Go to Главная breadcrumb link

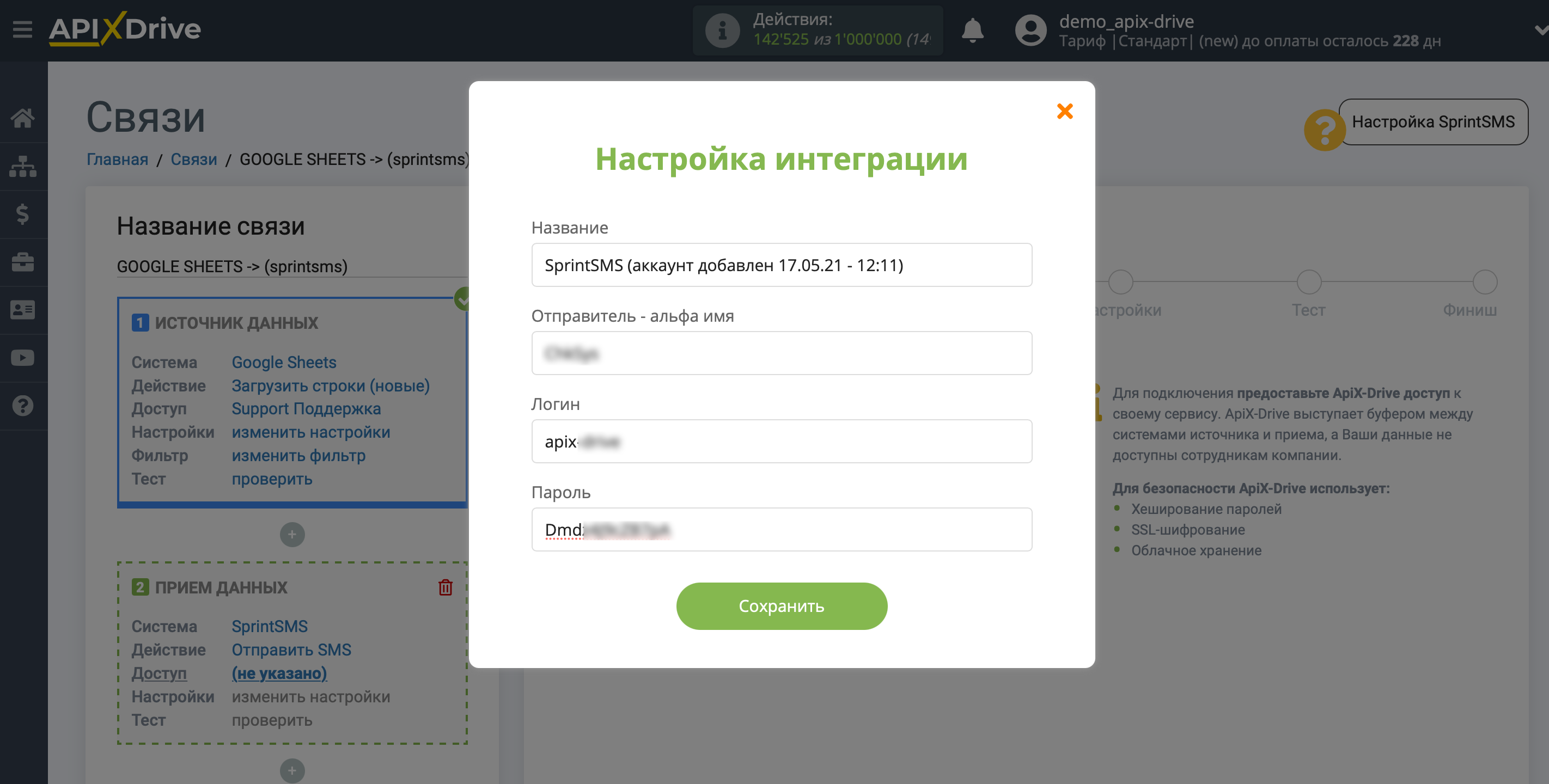tap(117, 160)
